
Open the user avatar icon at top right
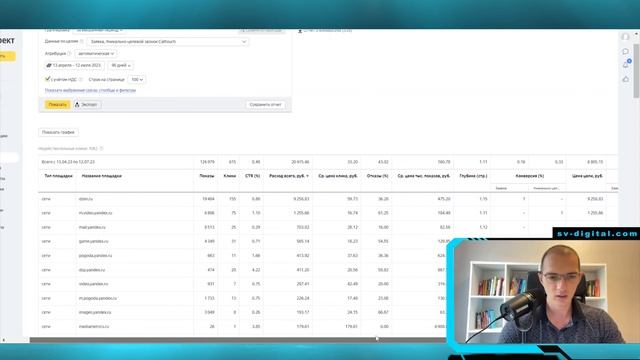pos(625,37)
